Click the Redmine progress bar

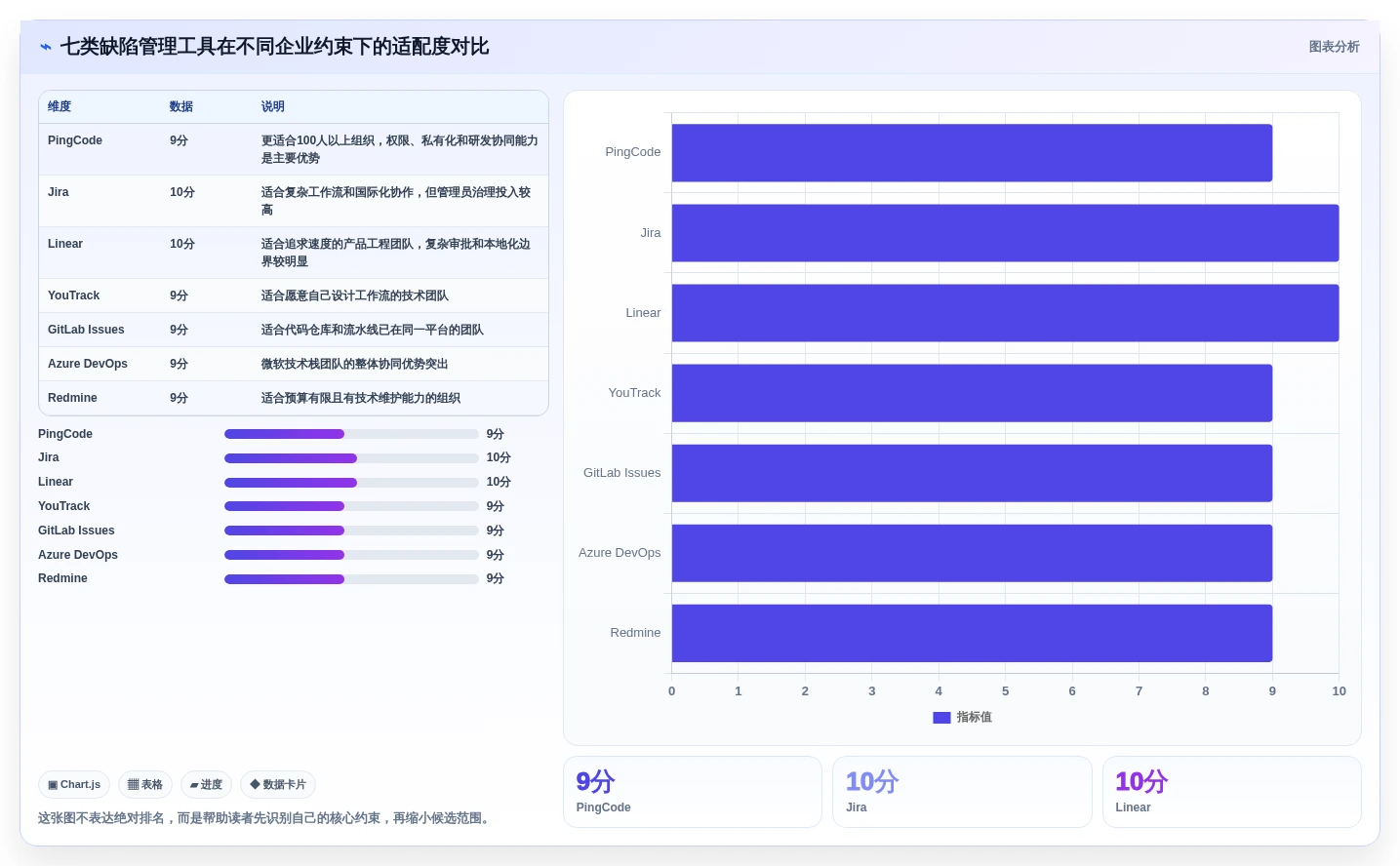351,579
